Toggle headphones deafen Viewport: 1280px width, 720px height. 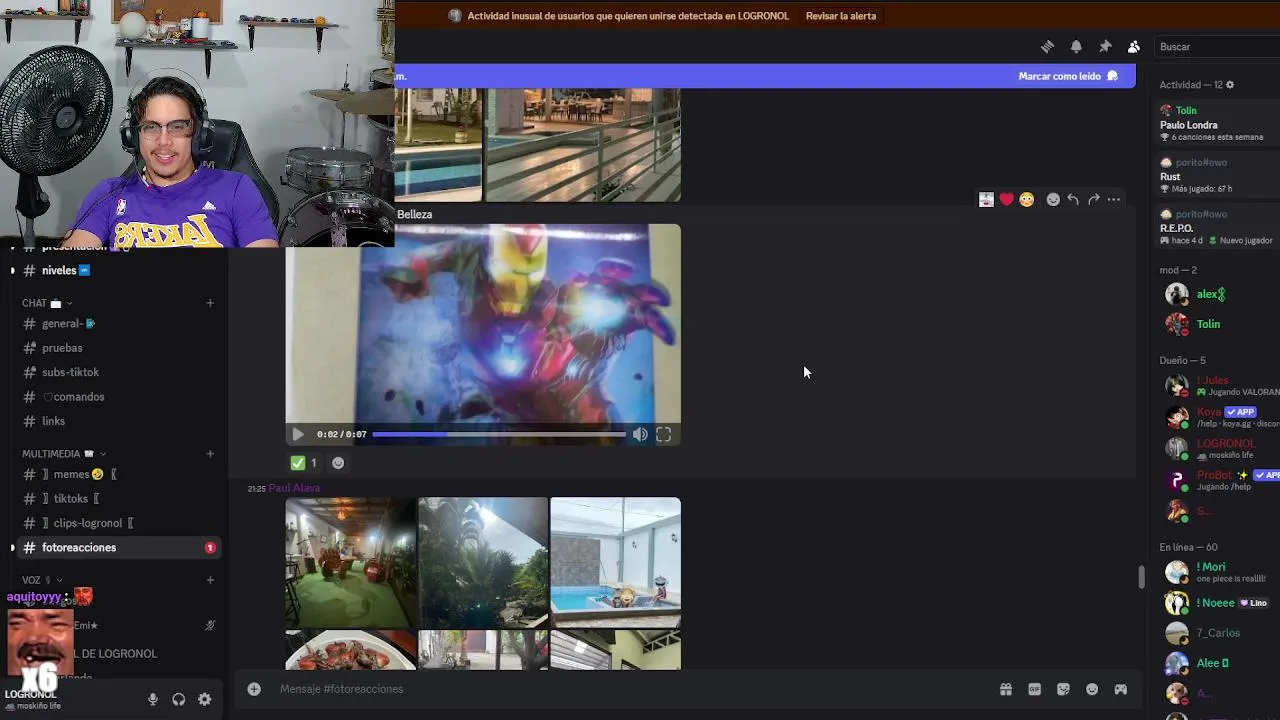pyautogui.click(x=179, y=700)
